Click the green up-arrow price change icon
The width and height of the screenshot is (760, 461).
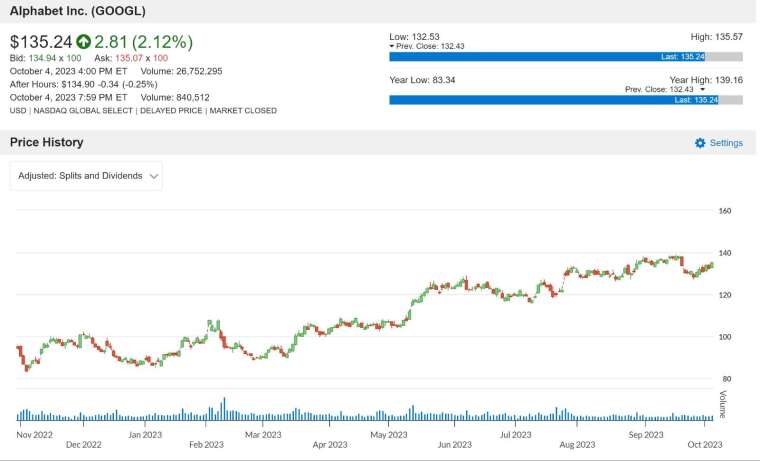pyautogui.click(x=83, y=42)
